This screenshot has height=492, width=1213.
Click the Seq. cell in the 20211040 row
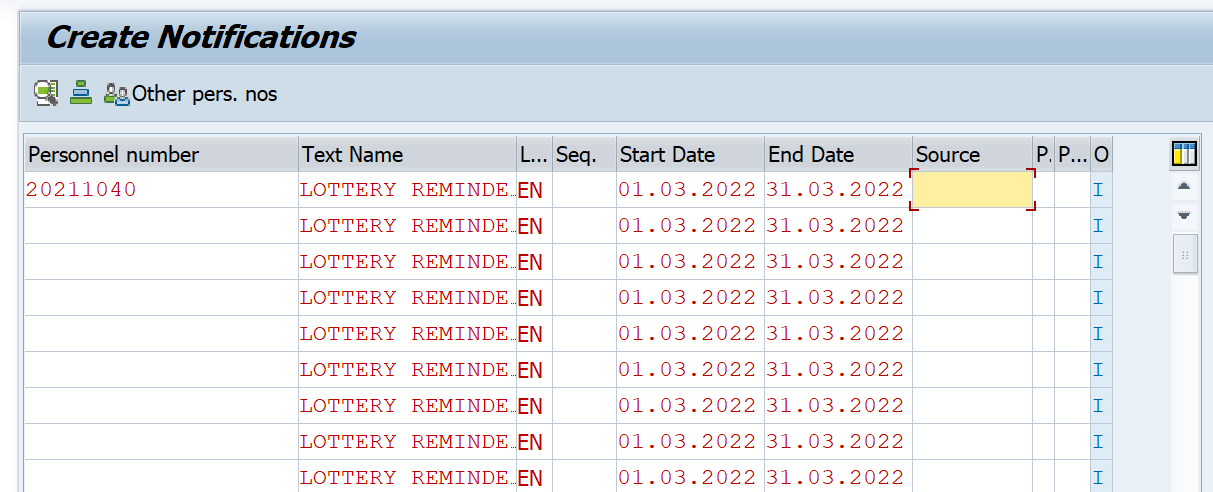(x=584, y=190)
